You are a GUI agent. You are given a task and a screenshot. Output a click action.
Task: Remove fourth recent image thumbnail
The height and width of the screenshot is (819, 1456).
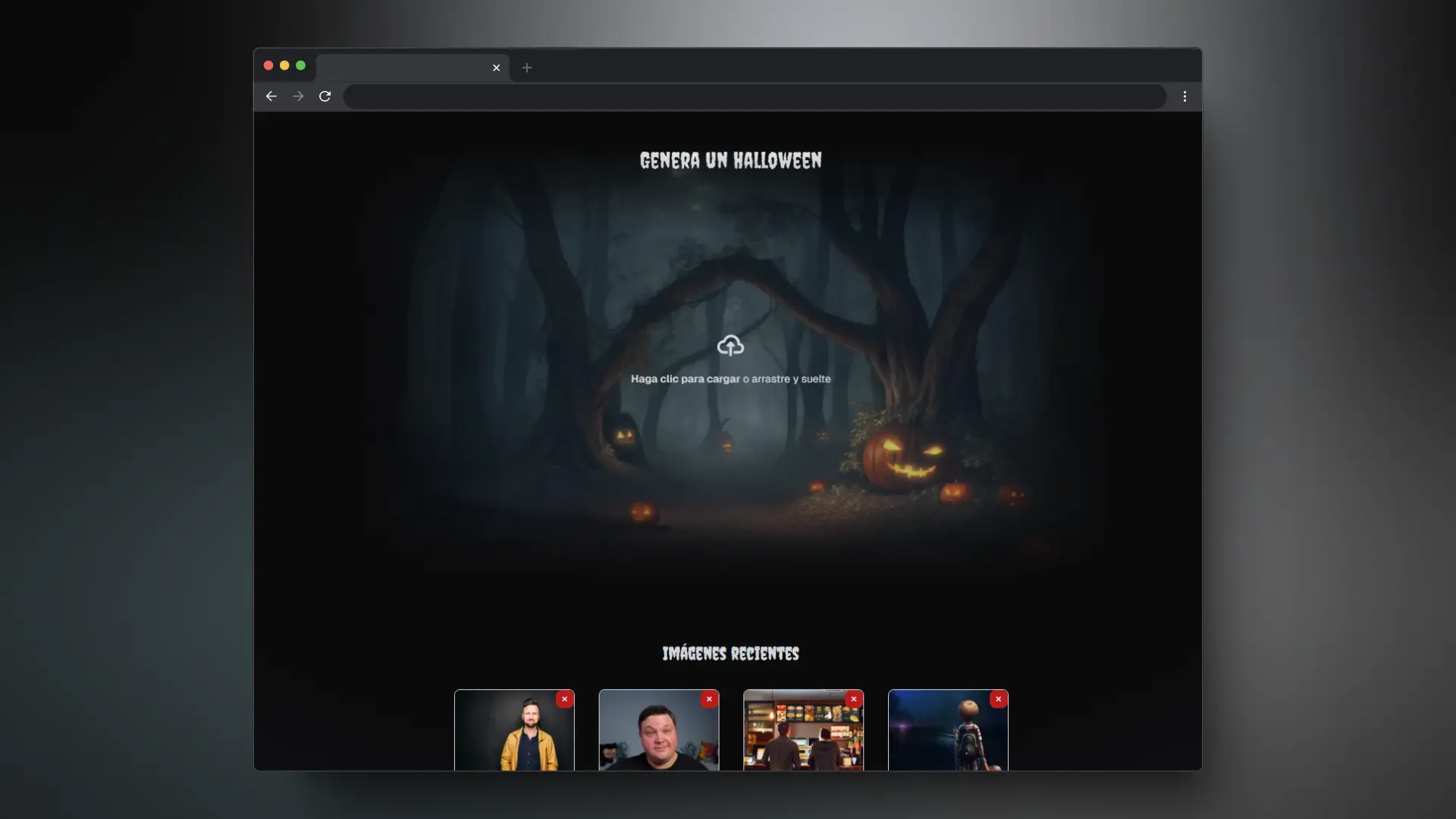[x=998, y=699]
